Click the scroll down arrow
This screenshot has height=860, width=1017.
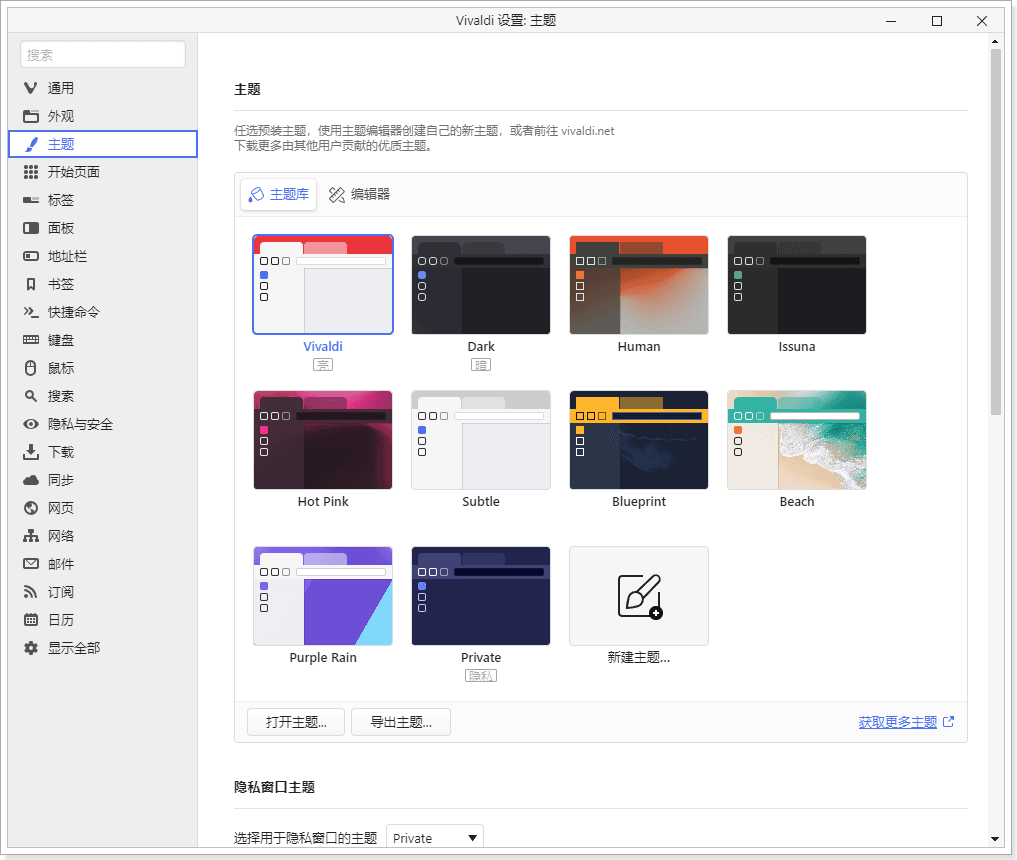click(996, 839)
